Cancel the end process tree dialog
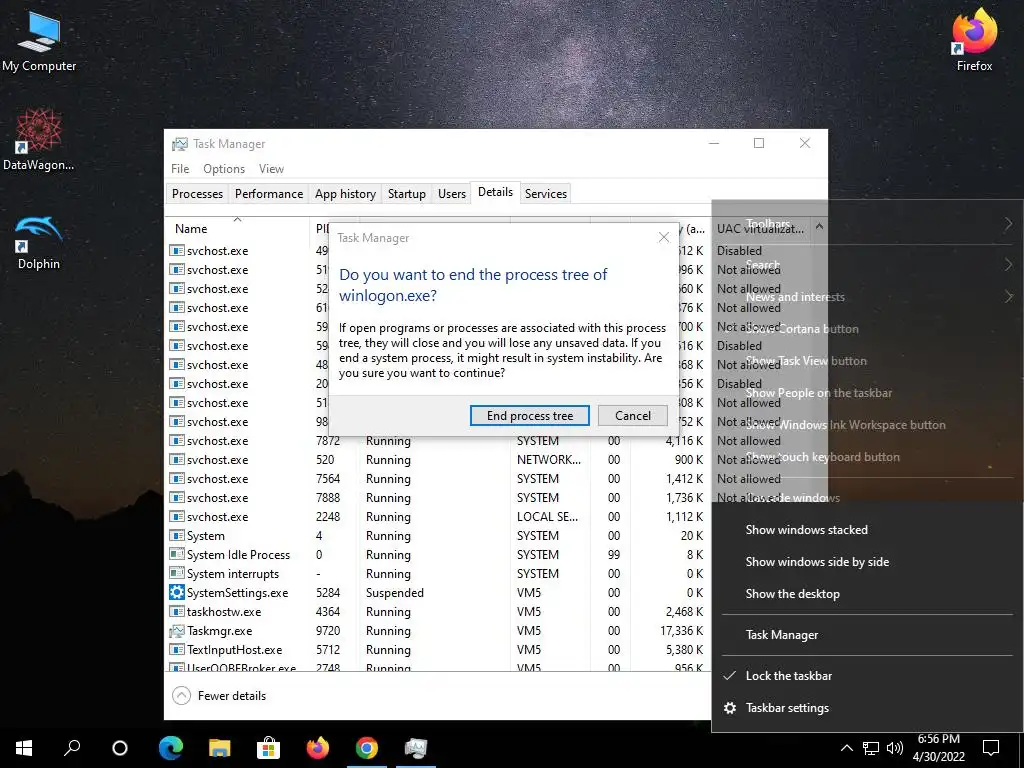The image size is (1024, 768). coord(632,415)
